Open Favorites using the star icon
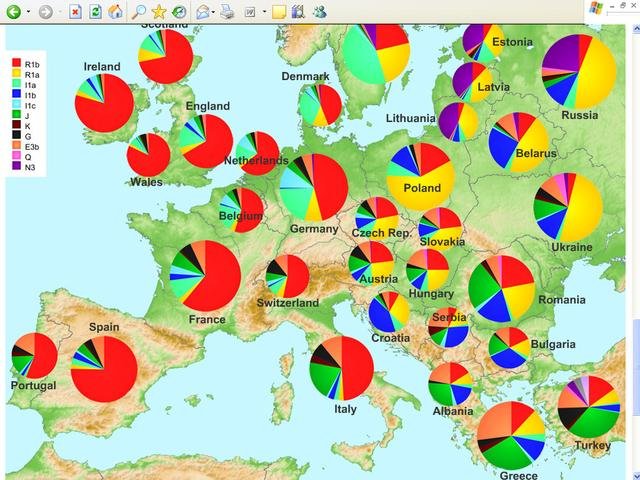 [159, 12]
